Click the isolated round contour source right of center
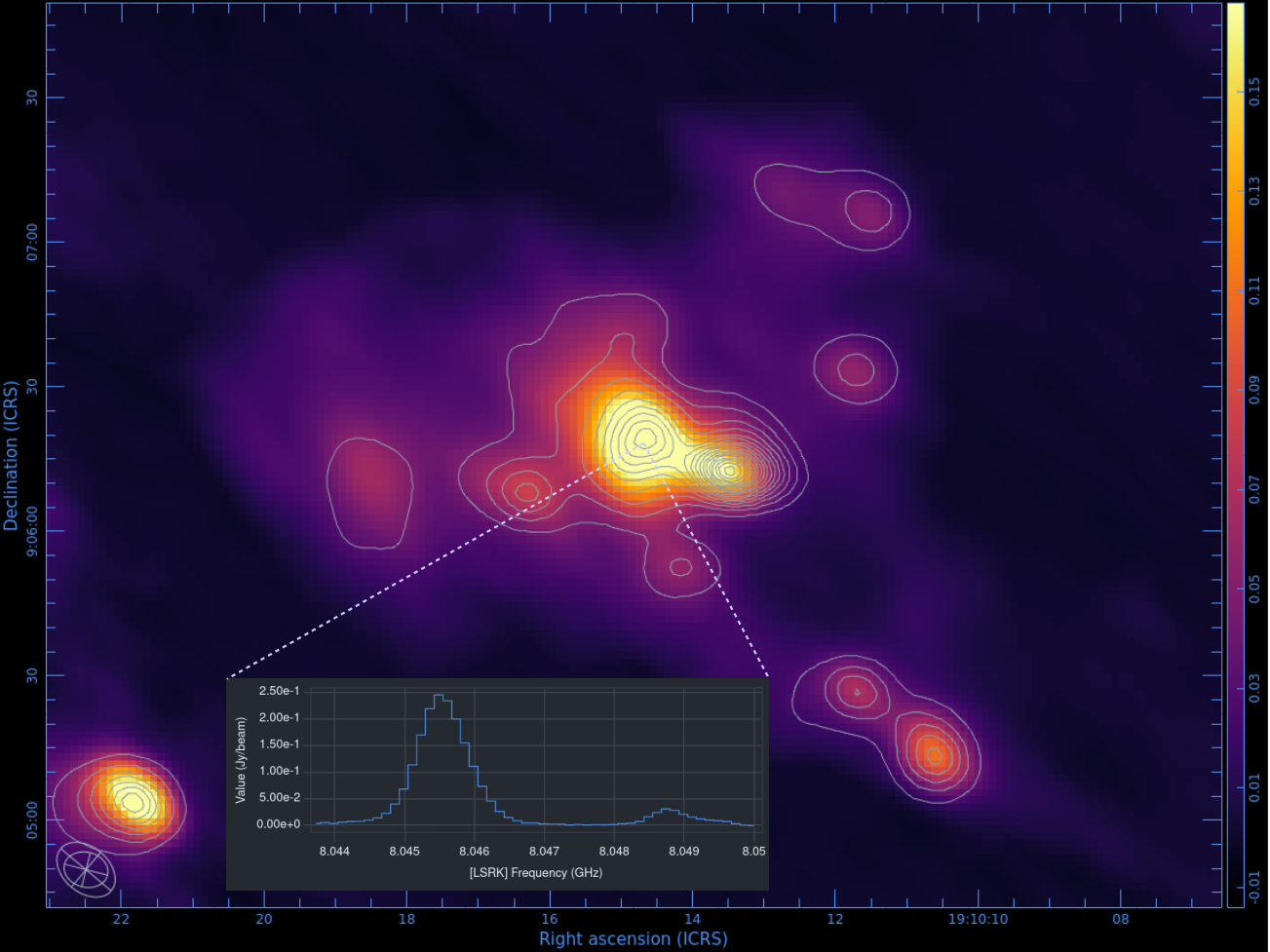This screenshot has height=952, width=1270. (856, 369)
